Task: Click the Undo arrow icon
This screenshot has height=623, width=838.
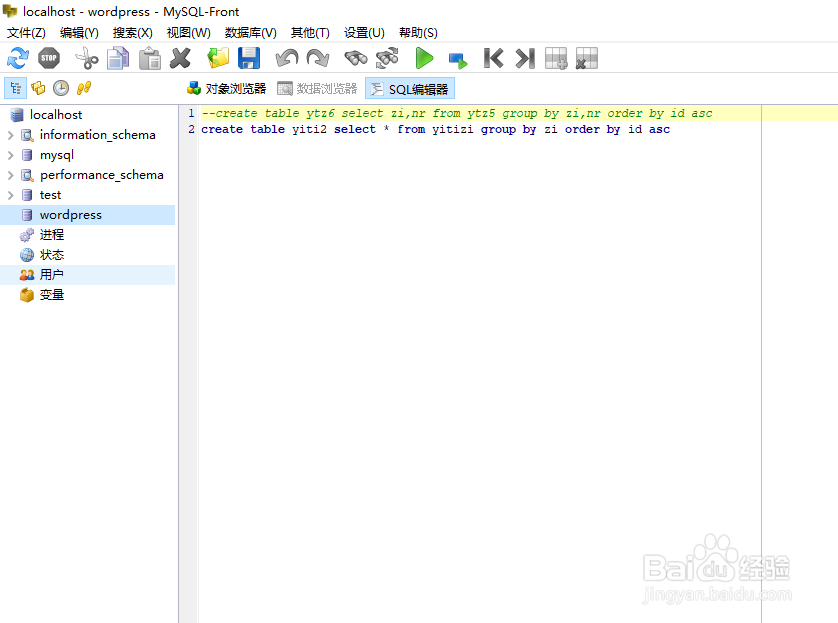Action: (x=287, y=58)
